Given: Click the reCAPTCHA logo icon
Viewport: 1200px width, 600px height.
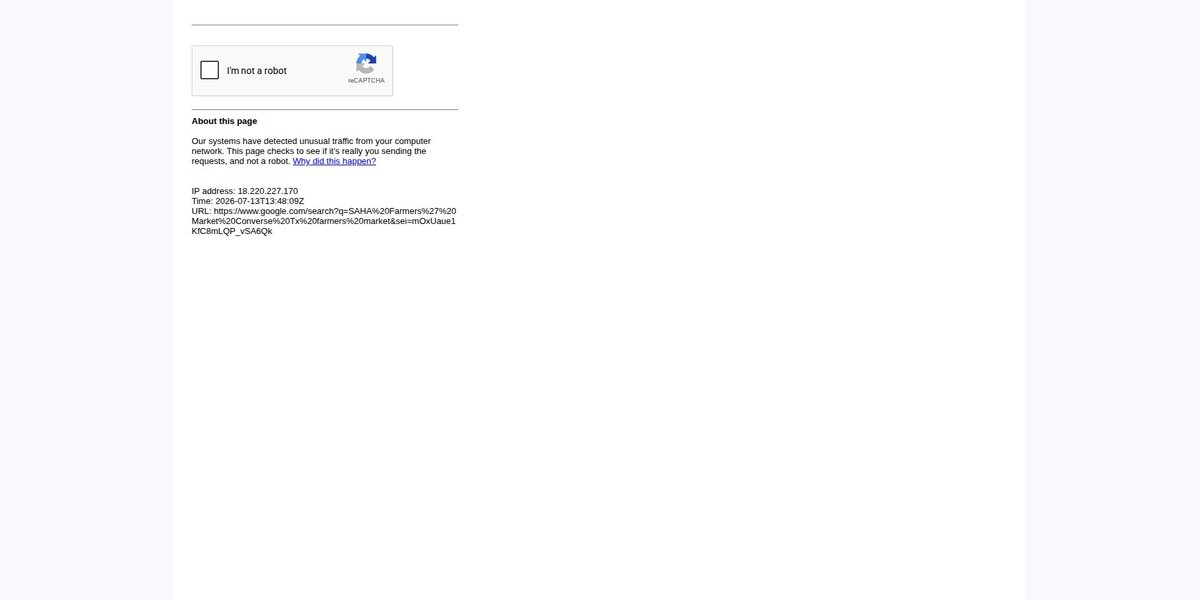Looking at the screenshot, I should pyautogui.click(x=366, y=63).
